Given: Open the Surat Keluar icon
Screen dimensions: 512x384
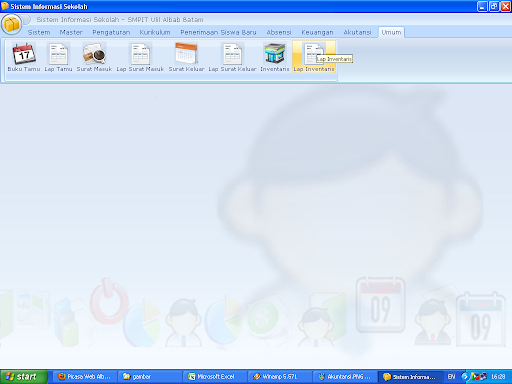Looking at the screenshot, I should coord(186,57).
